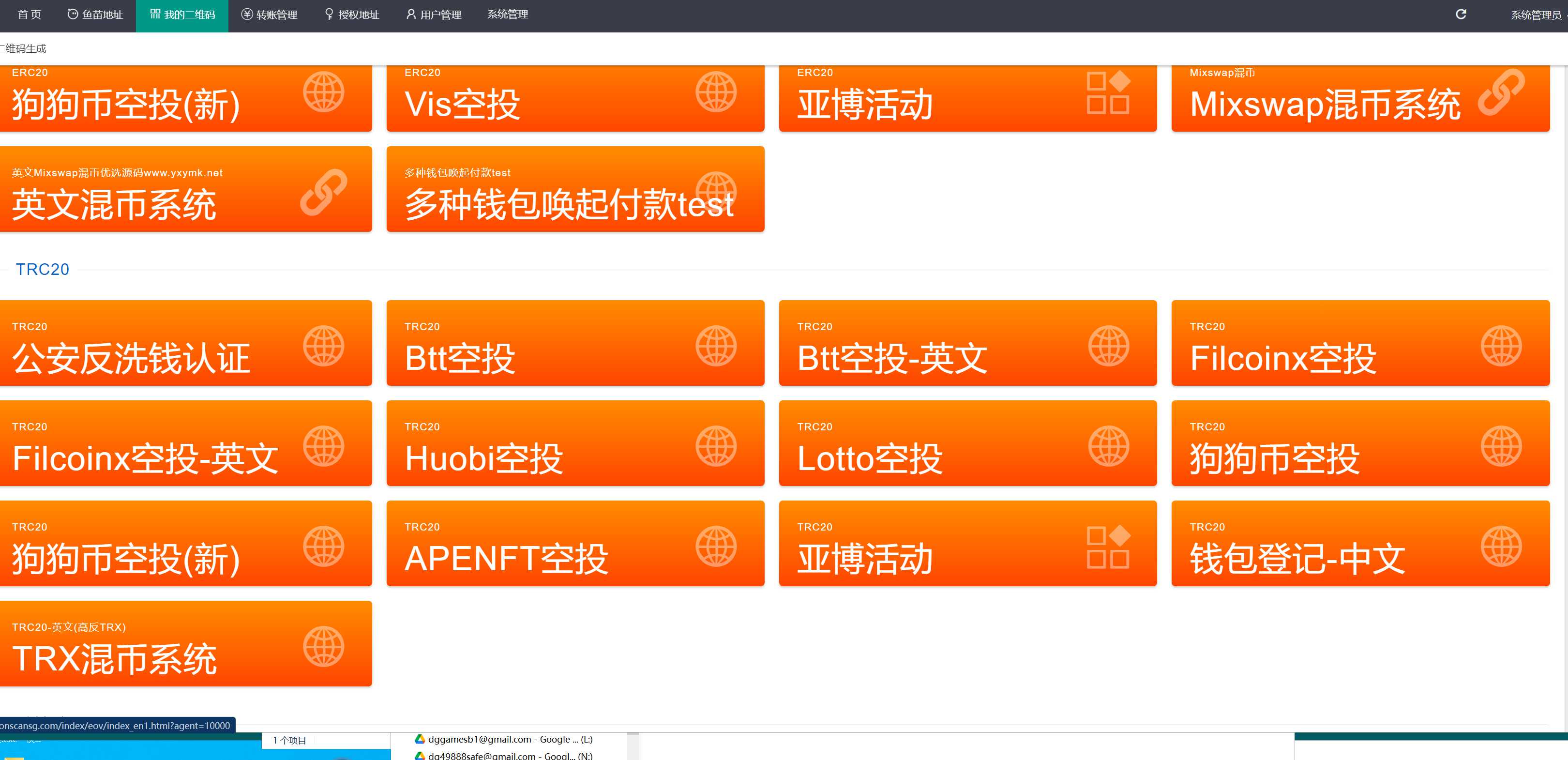Screen dimensions: 1568x760
Task: Click the 二维码生成 breadcrumb text
Action: pos(23,49)
